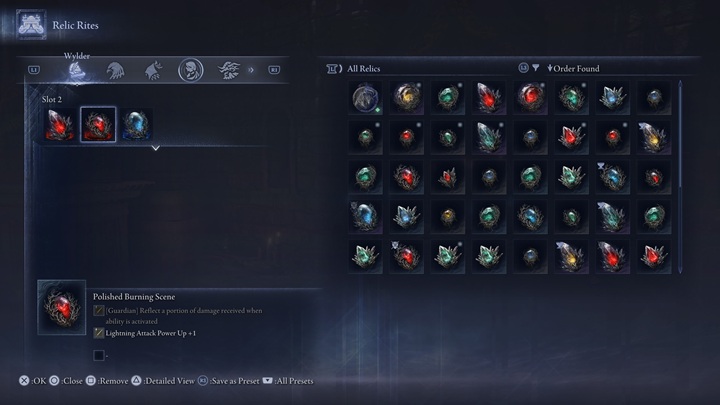Select the first red relic in Slot 2

point(60,124)
